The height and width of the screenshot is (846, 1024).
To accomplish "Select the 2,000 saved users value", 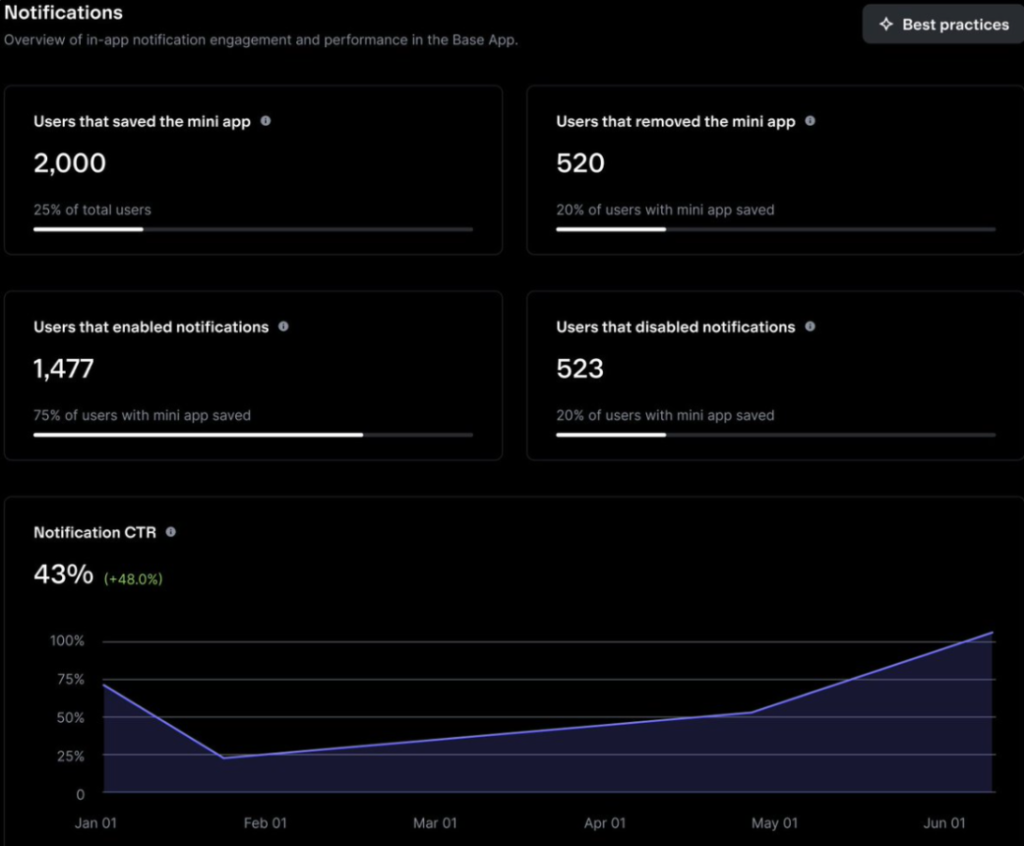I will click(x=70, y=164).
